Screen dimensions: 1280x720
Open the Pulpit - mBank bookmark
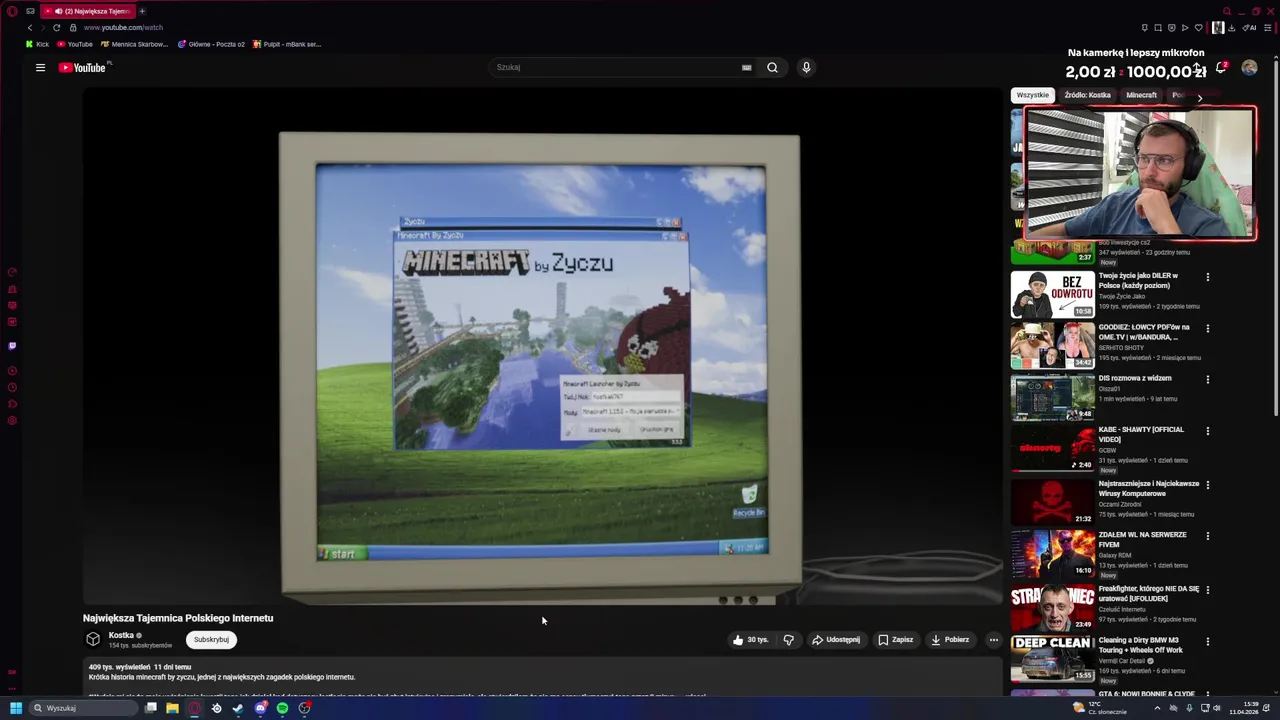click(x=287, y=44)
